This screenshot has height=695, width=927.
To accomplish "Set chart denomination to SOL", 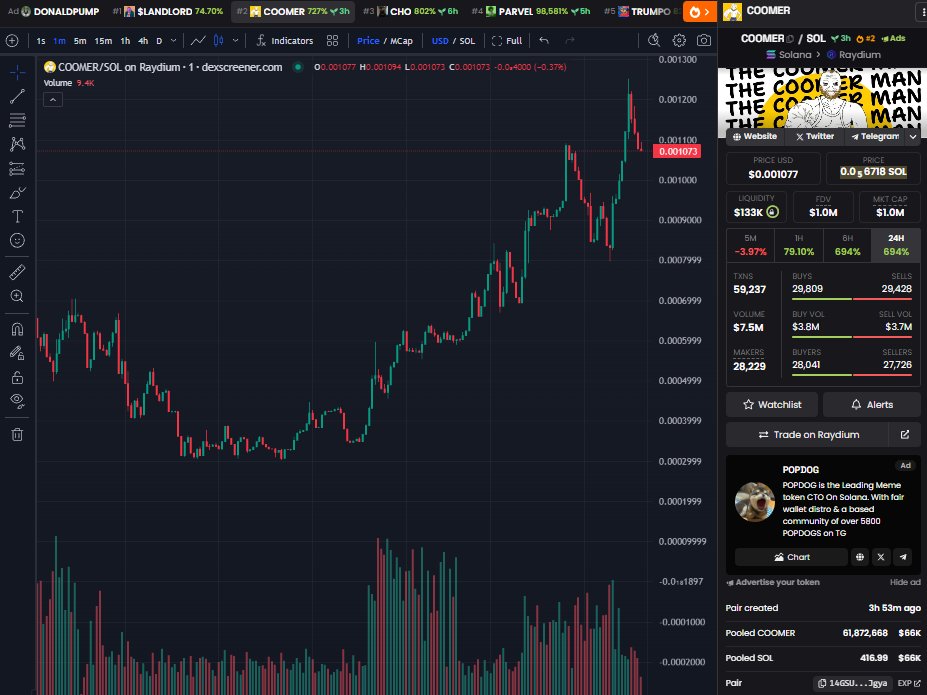I will 467,41.
